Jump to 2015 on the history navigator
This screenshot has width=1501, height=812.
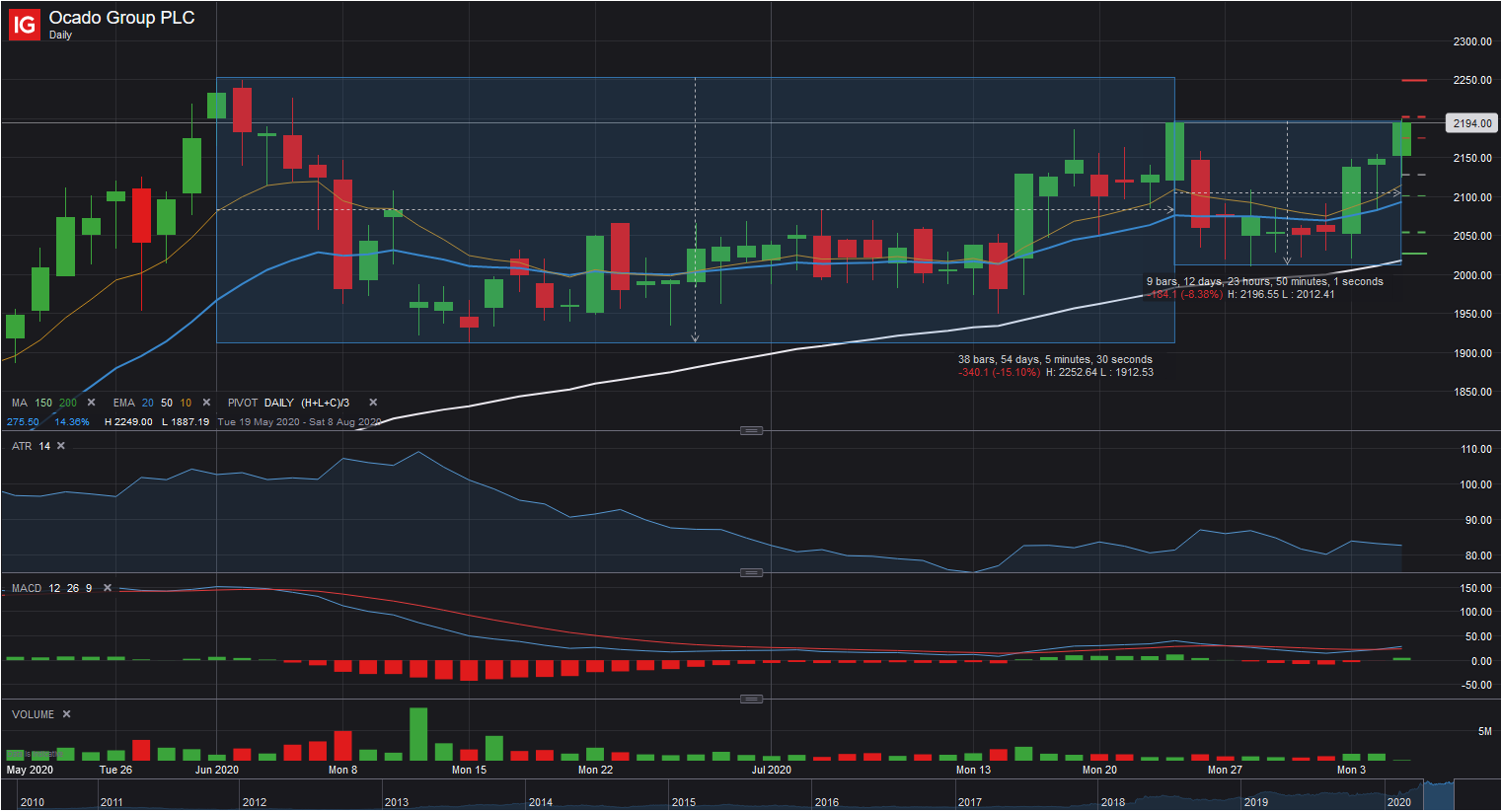point(684,802)
